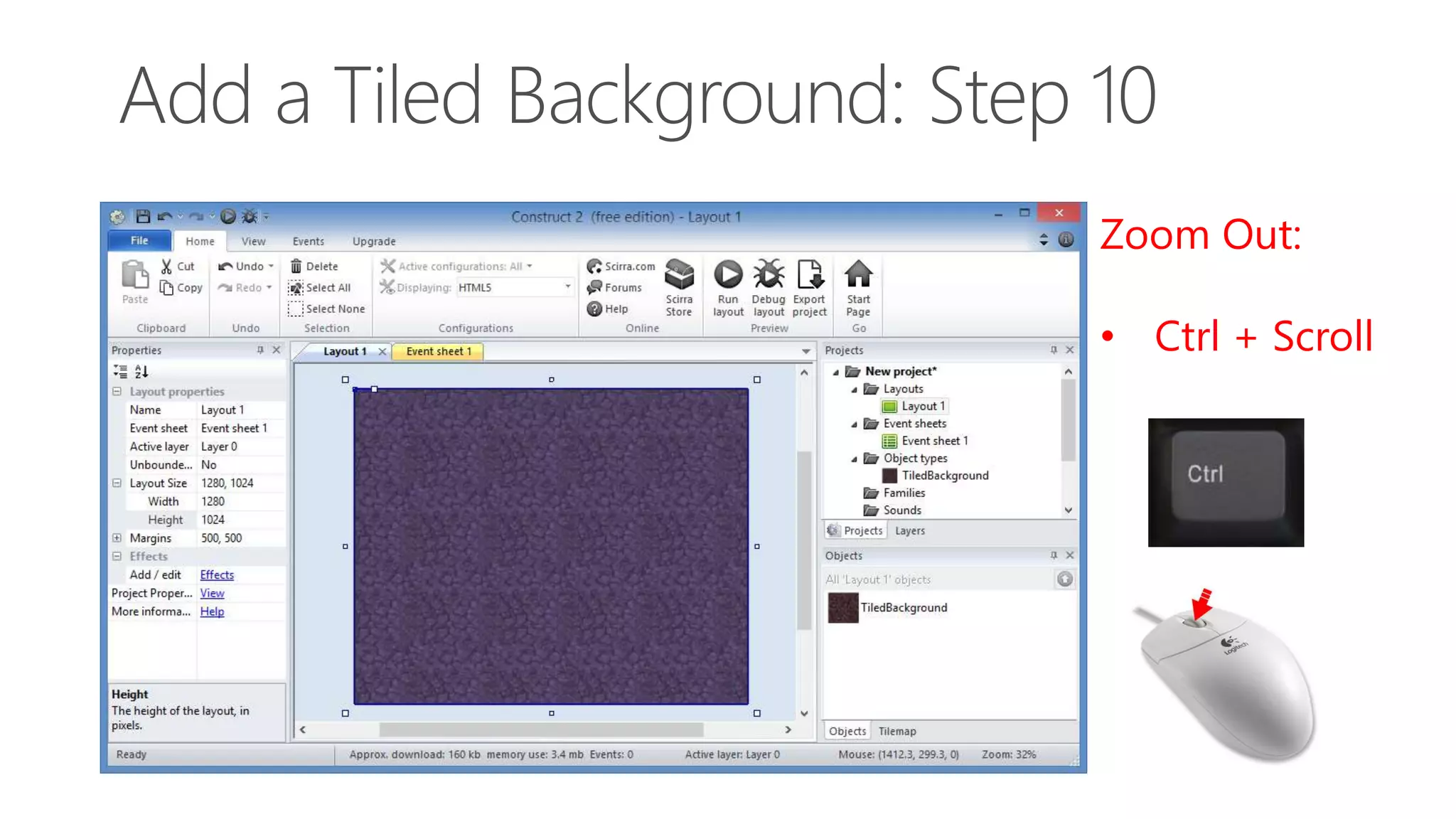Switch to the Event sheet 1 tab

tap(438, 351)
